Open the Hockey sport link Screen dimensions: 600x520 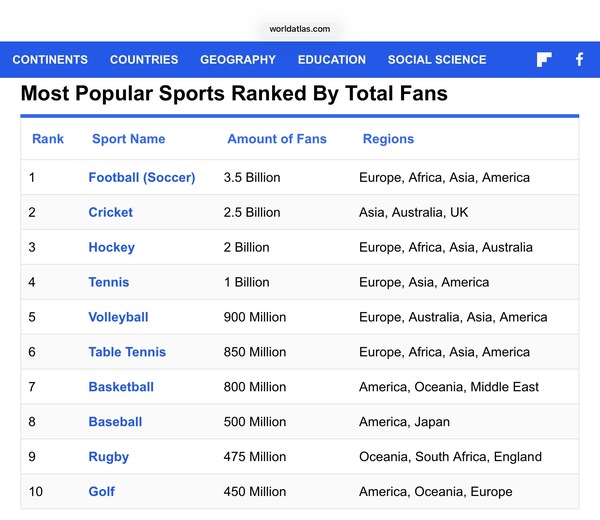pos(111,248)
